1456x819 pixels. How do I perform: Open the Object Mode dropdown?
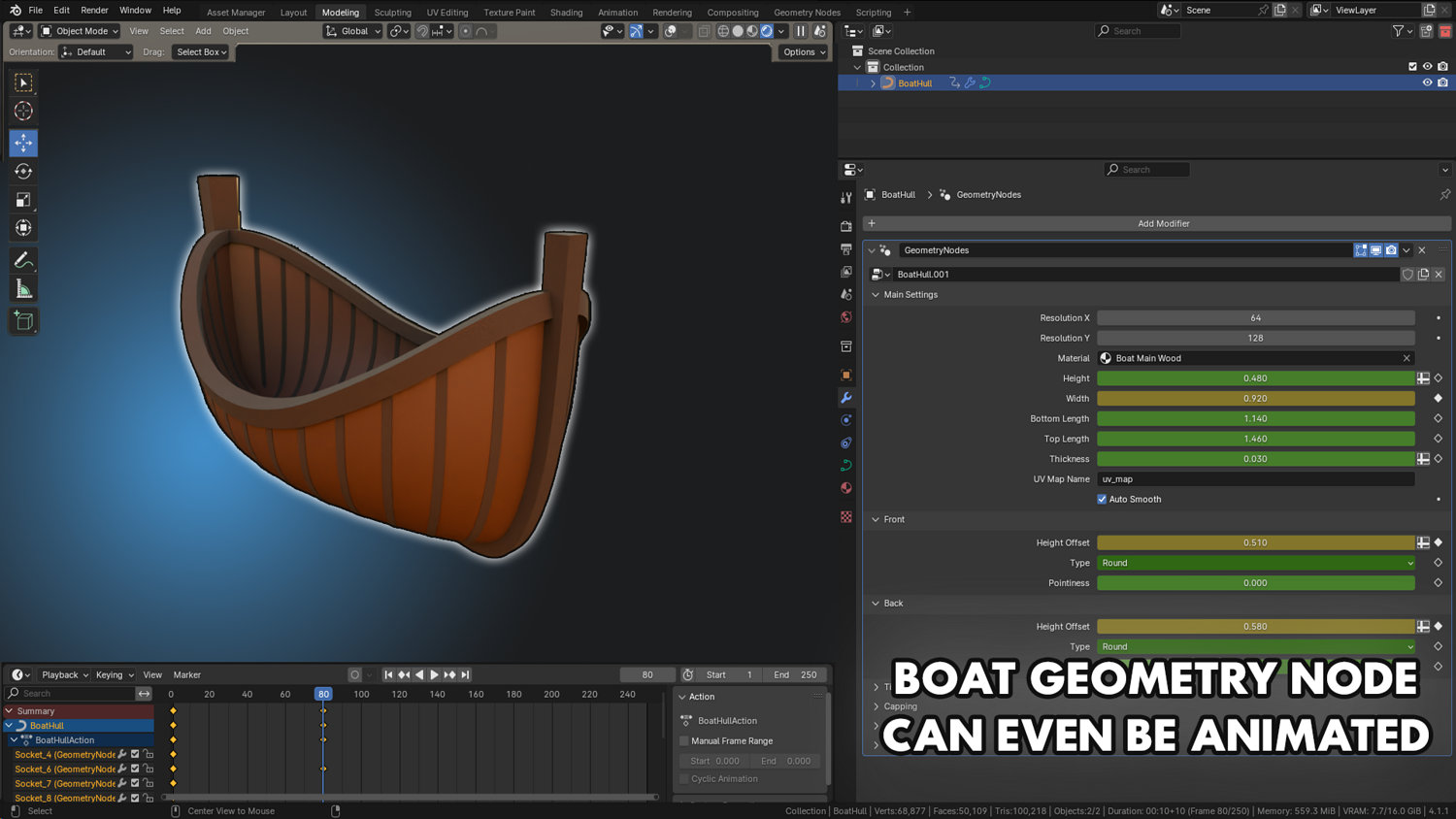[80, 31]
